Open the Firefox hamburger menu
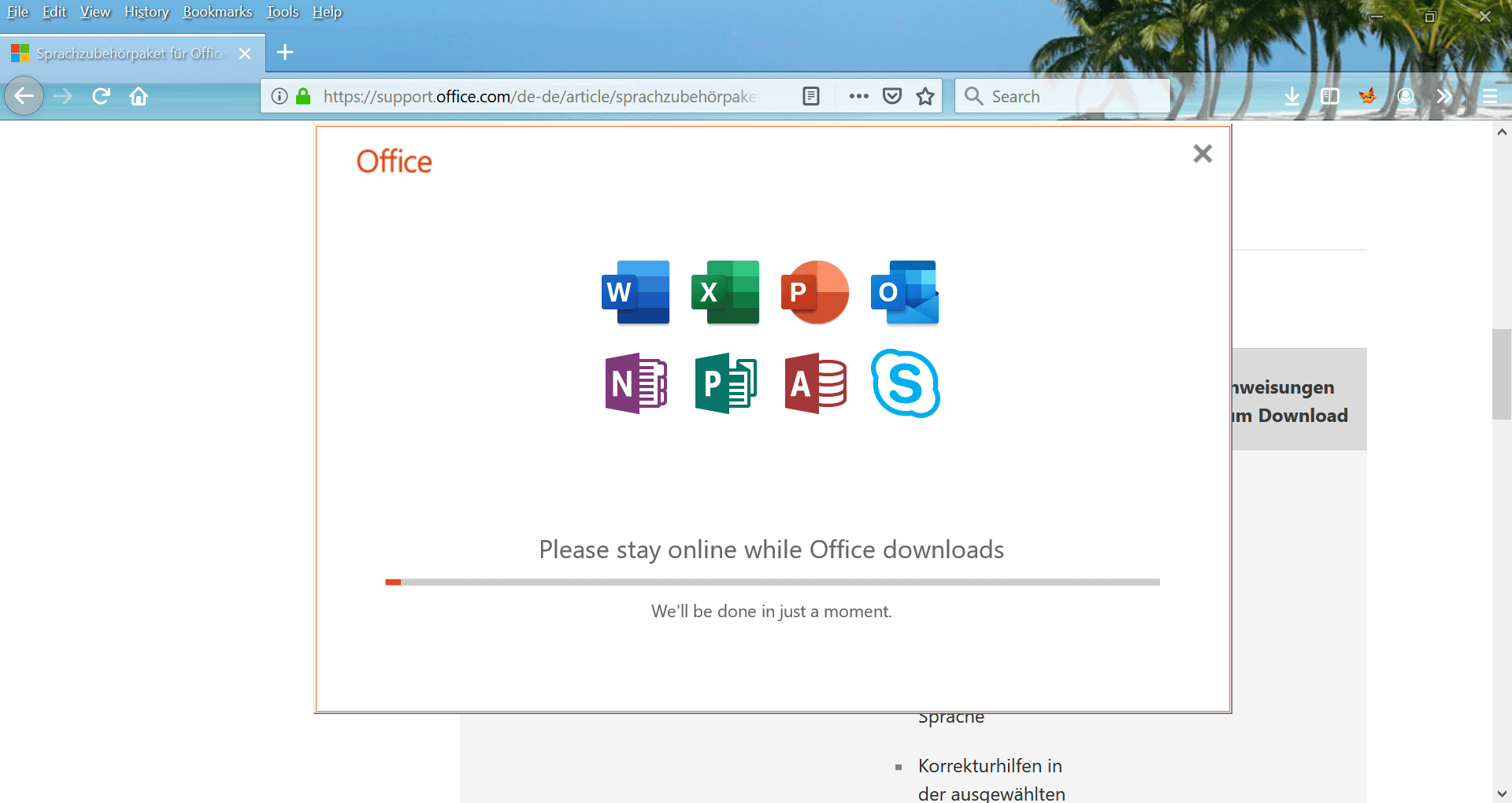The width and height of the screenshot is (1512, 803). (1490, 96)
